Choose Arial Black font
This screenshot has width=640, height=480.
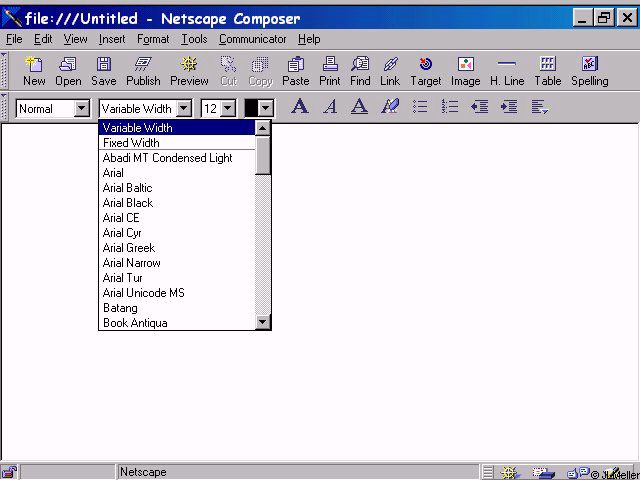point(177,203)
